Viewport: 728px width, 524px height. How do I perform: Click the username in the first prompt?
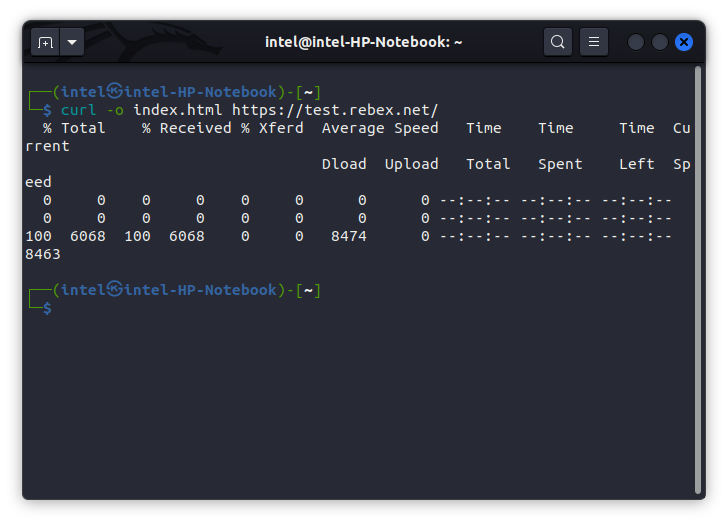tap(83, 91)
